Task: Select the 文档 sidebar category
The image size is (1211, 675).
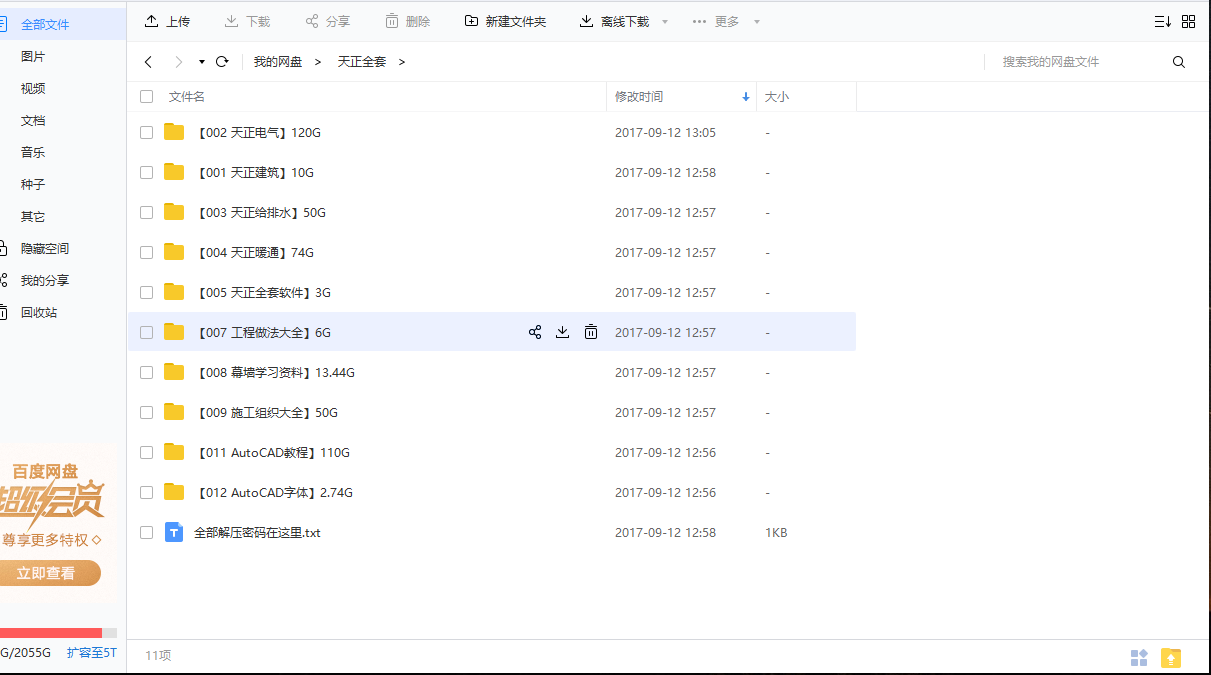Action: (33, 121)
